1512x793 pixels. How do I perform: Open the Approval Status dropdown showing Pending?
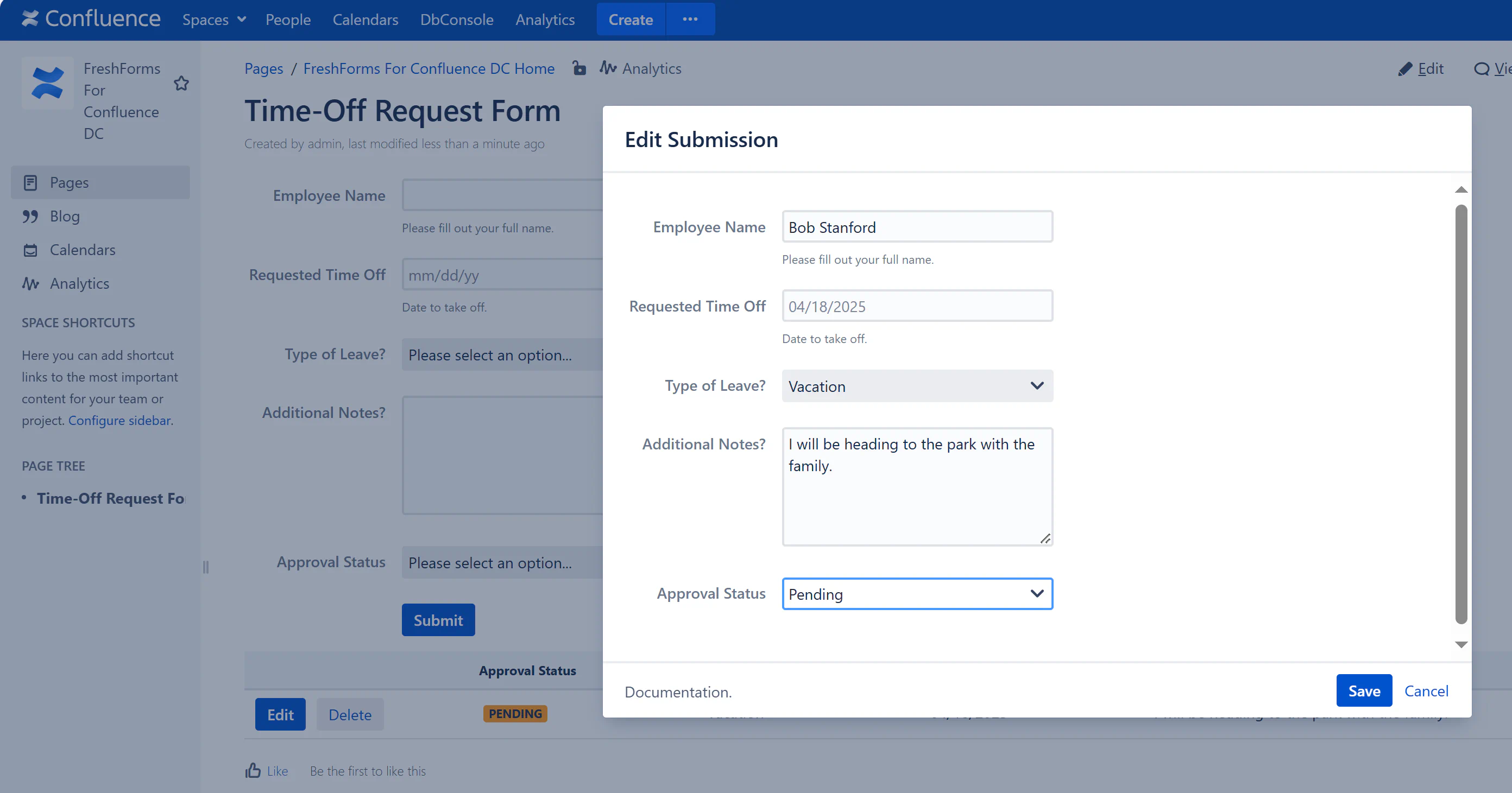(917, 594)
